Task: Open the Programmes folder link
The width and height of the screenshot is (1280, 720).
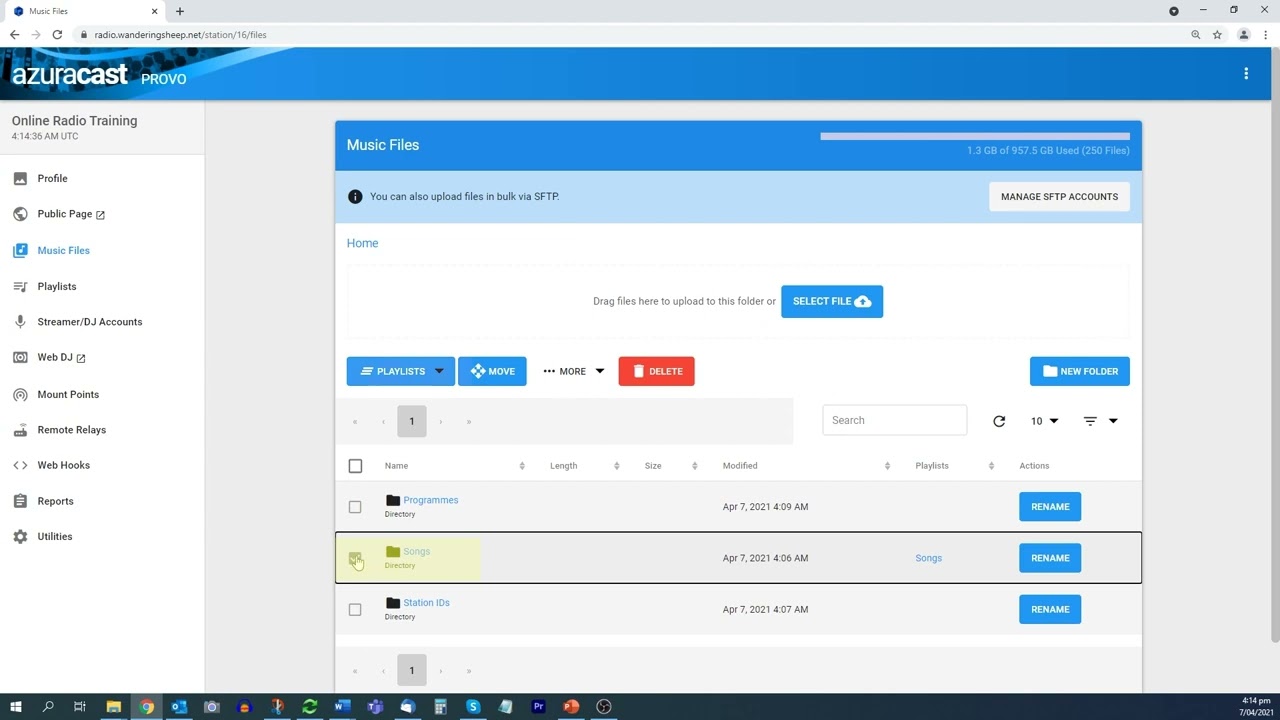Action: tap(431, 500)
